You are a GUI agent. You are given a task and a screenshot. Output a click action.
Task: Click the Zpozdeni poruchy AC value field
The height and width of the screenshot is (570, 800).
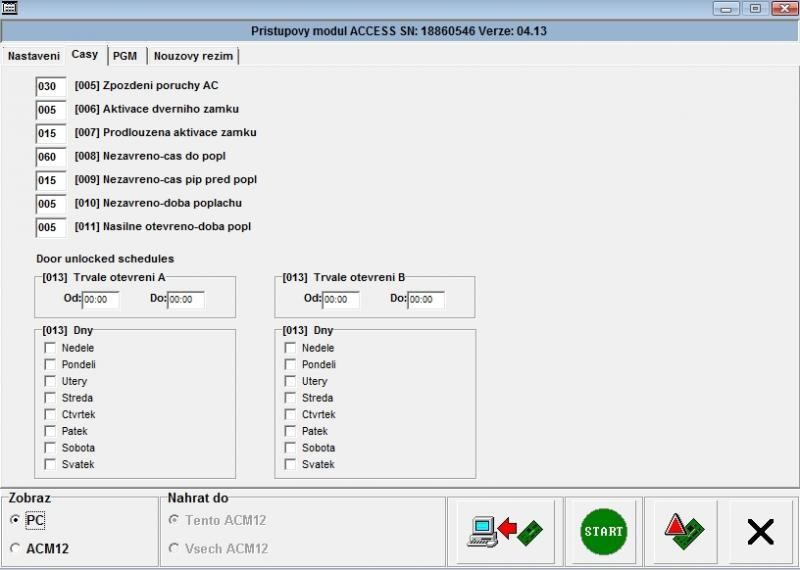pyautogui.click(x=50, y=87)
